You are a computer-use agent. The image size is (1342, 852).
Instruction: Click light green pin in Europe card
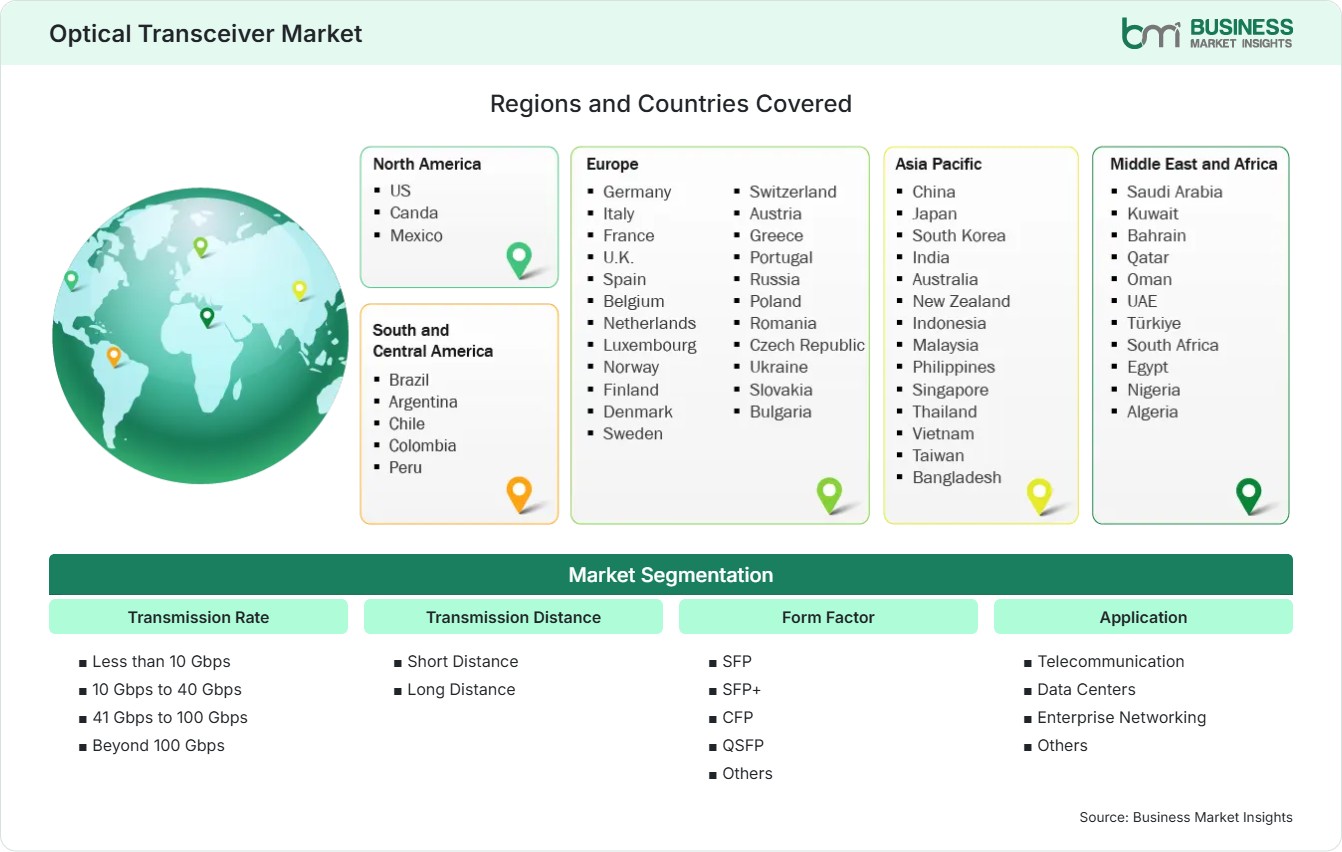[x=829, y=494]
